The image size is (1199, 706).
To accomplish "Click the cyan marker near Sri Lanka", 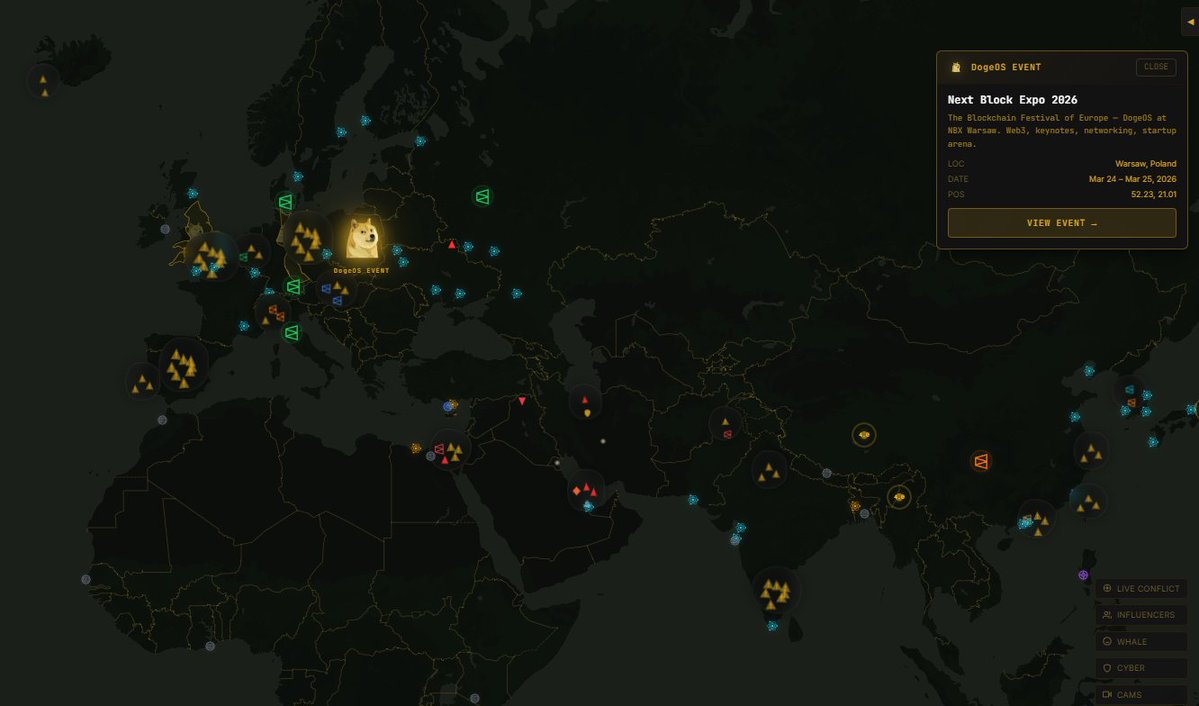I will 772,626.
